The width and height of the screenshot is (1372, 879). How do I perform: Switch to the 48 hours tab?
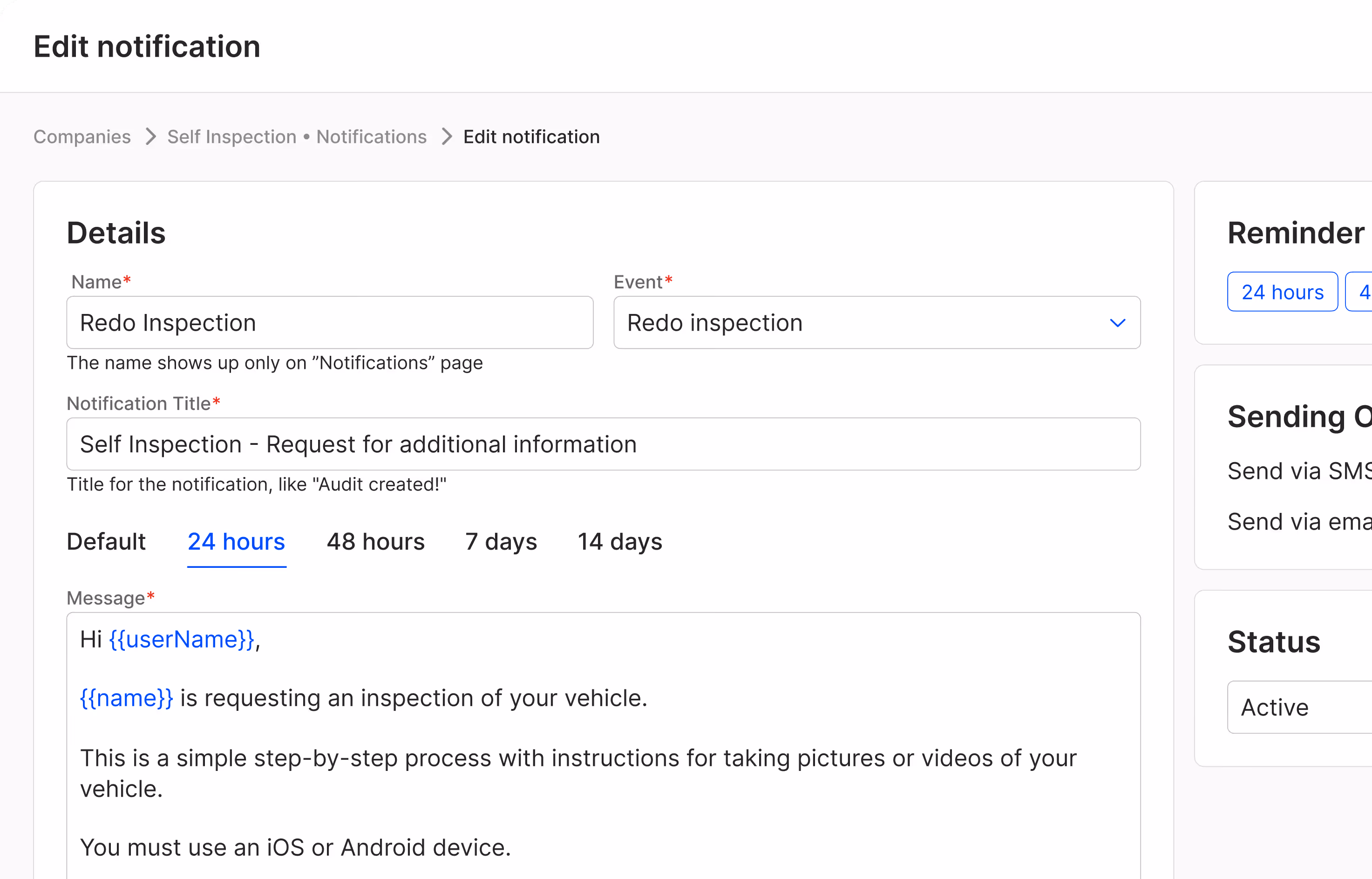pos(375,542)
